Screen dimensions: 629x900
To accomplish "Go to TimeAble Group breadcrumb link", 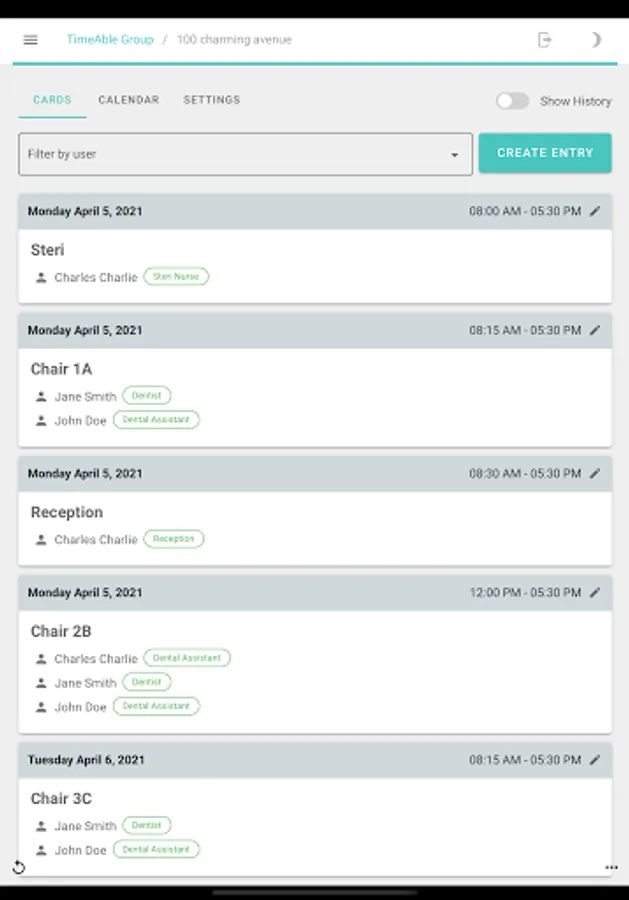I will point(110,40).
